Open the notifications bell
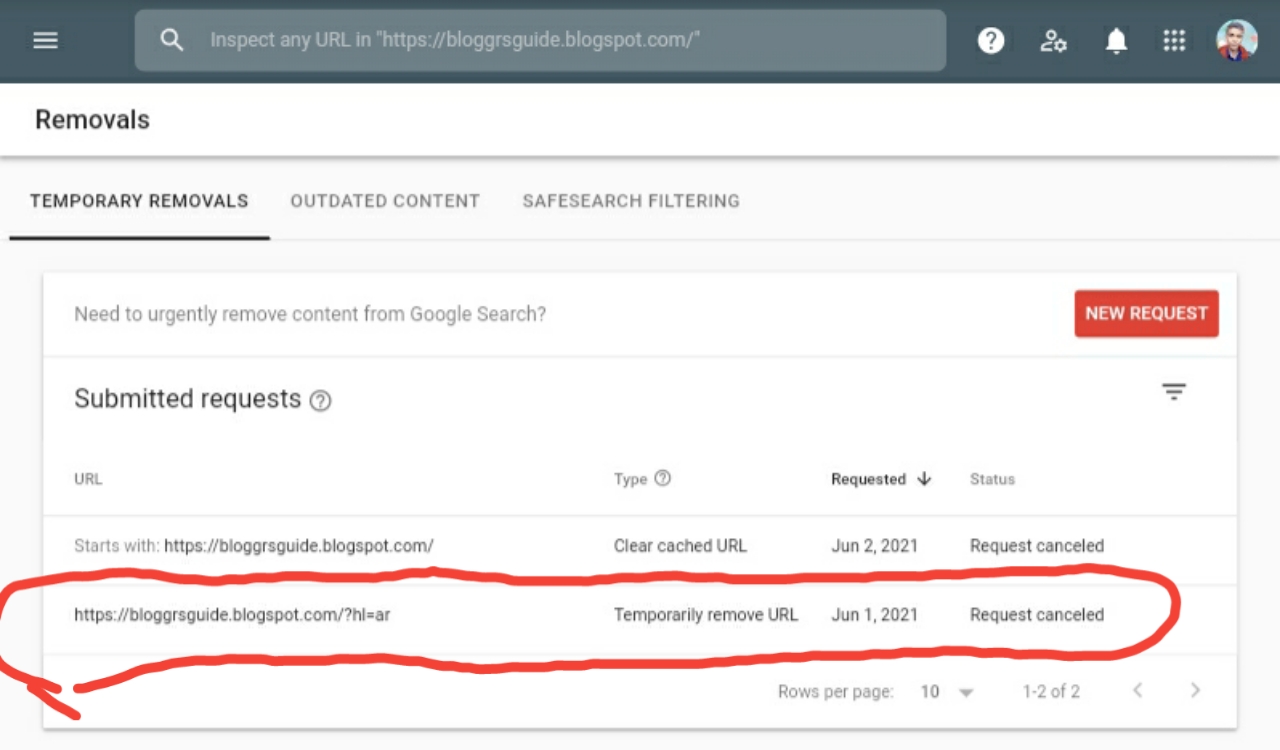 [x=1116, y=40]
